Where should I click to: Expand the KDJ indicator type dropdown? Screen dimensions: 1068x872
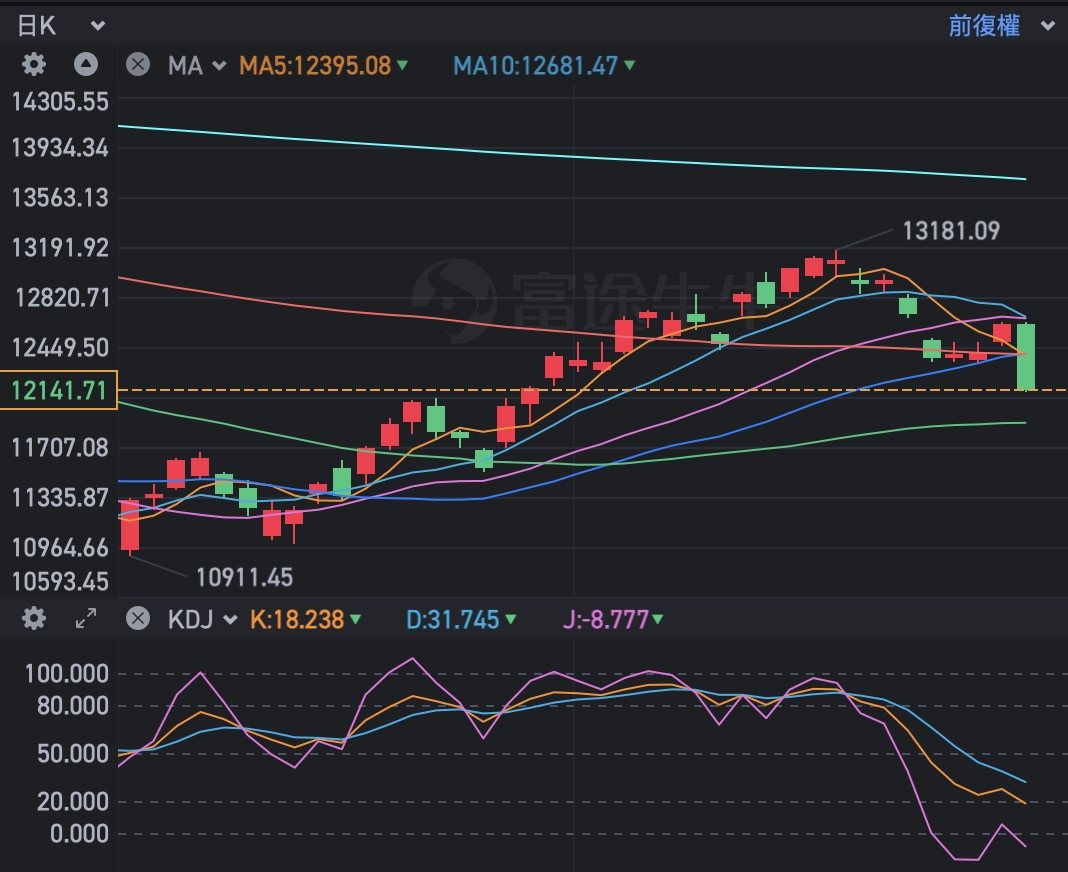pos(202,619)
